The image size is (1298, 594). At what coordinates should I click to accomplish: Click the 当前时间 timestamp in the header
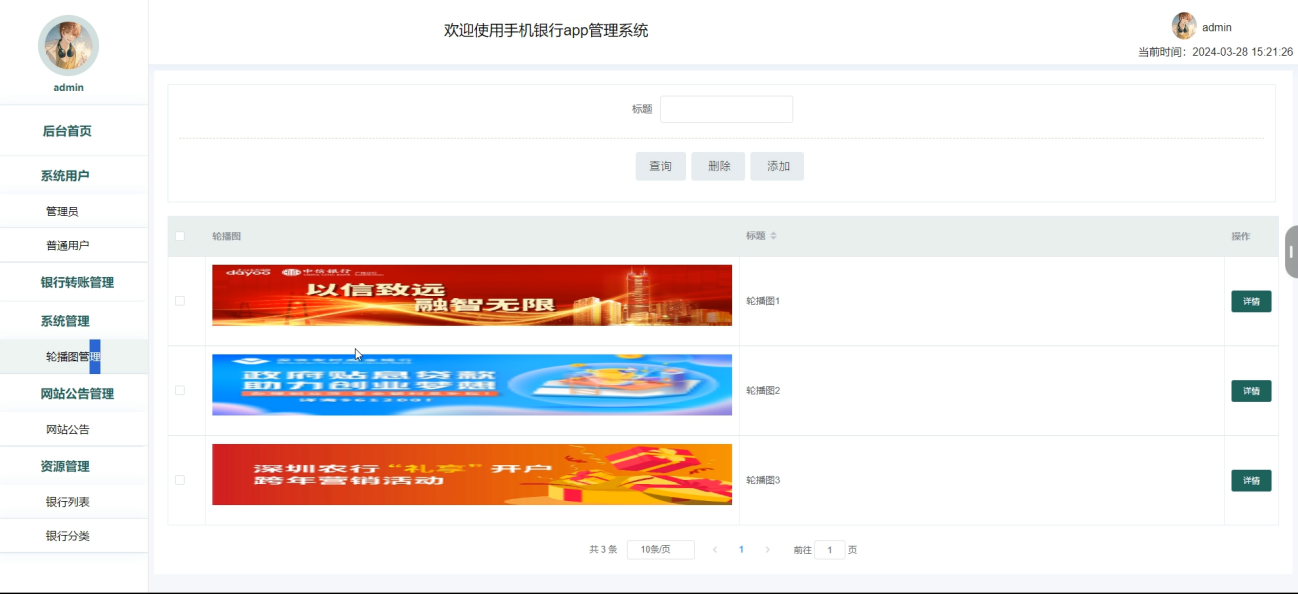click(x=1215, y=52)
